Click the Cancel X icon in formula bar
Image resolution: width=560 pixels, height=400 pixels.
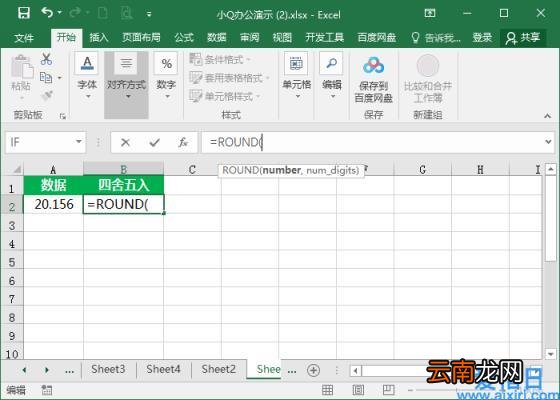pyautogui.click(x=125, y=142)
